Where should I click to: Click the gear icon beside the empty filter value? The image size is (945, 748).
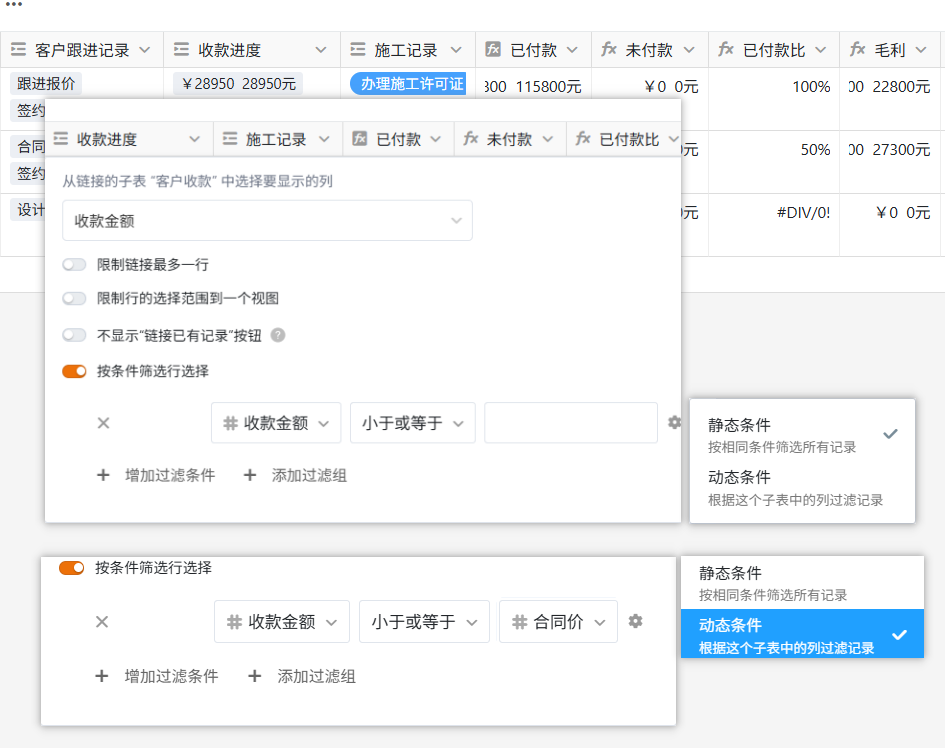pyautogui.click(x=675, y=423)
